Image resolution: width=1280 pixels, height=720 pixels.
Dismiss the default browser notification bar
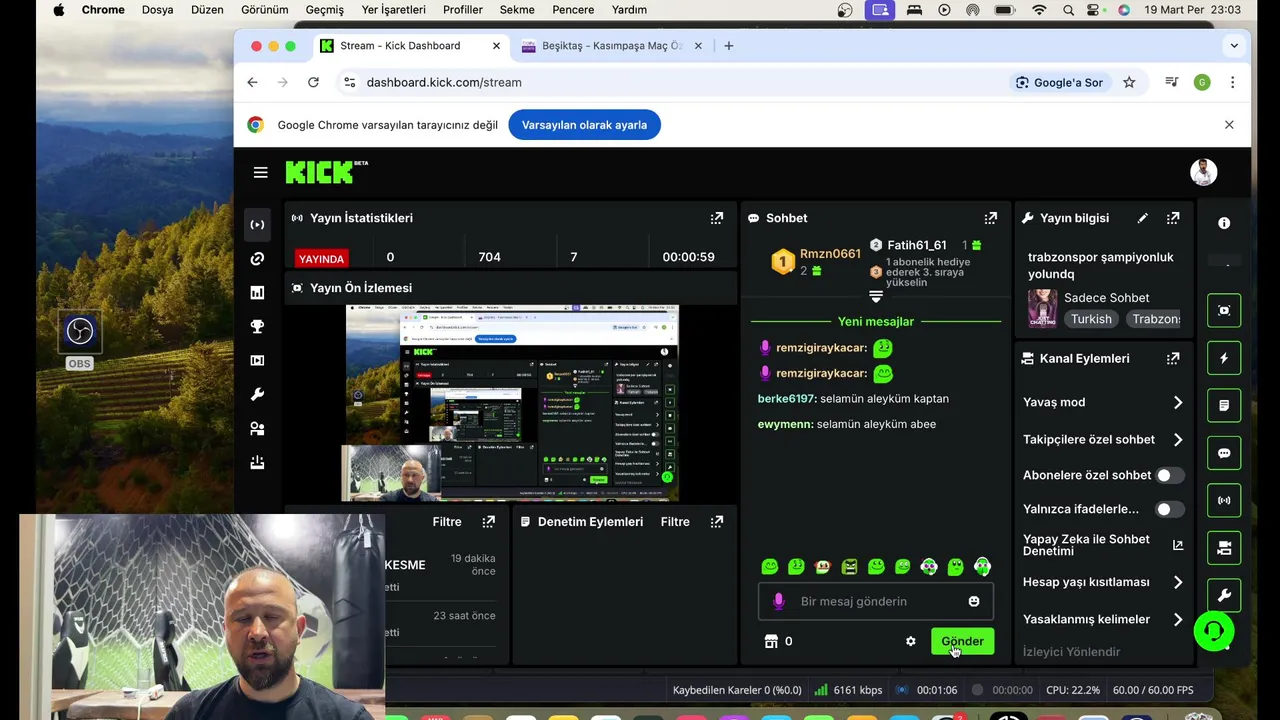pyautogui.click(x=1229, y=125)
